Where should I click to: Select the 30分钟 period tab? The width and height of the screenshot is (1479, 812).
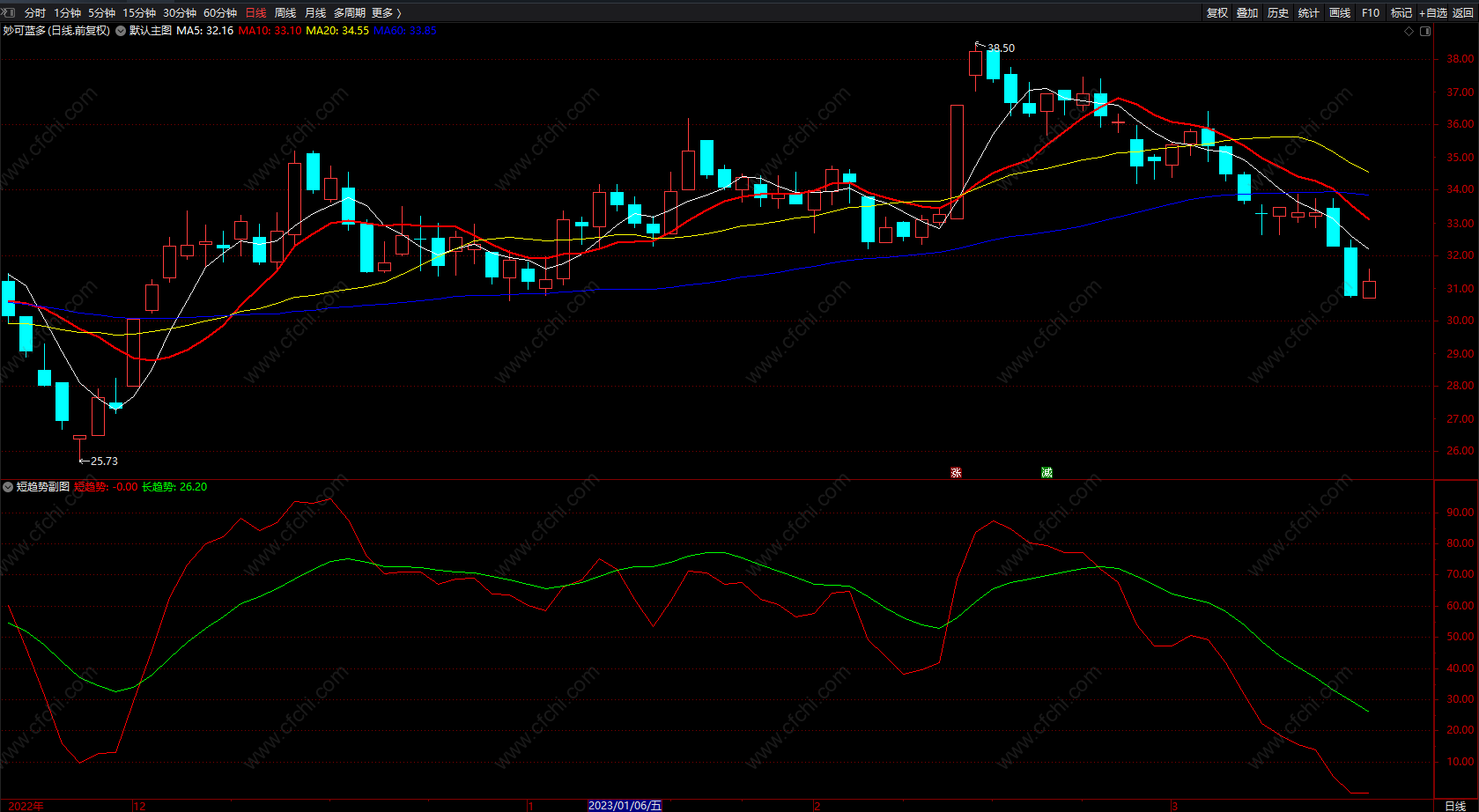[x=180, y=12]
